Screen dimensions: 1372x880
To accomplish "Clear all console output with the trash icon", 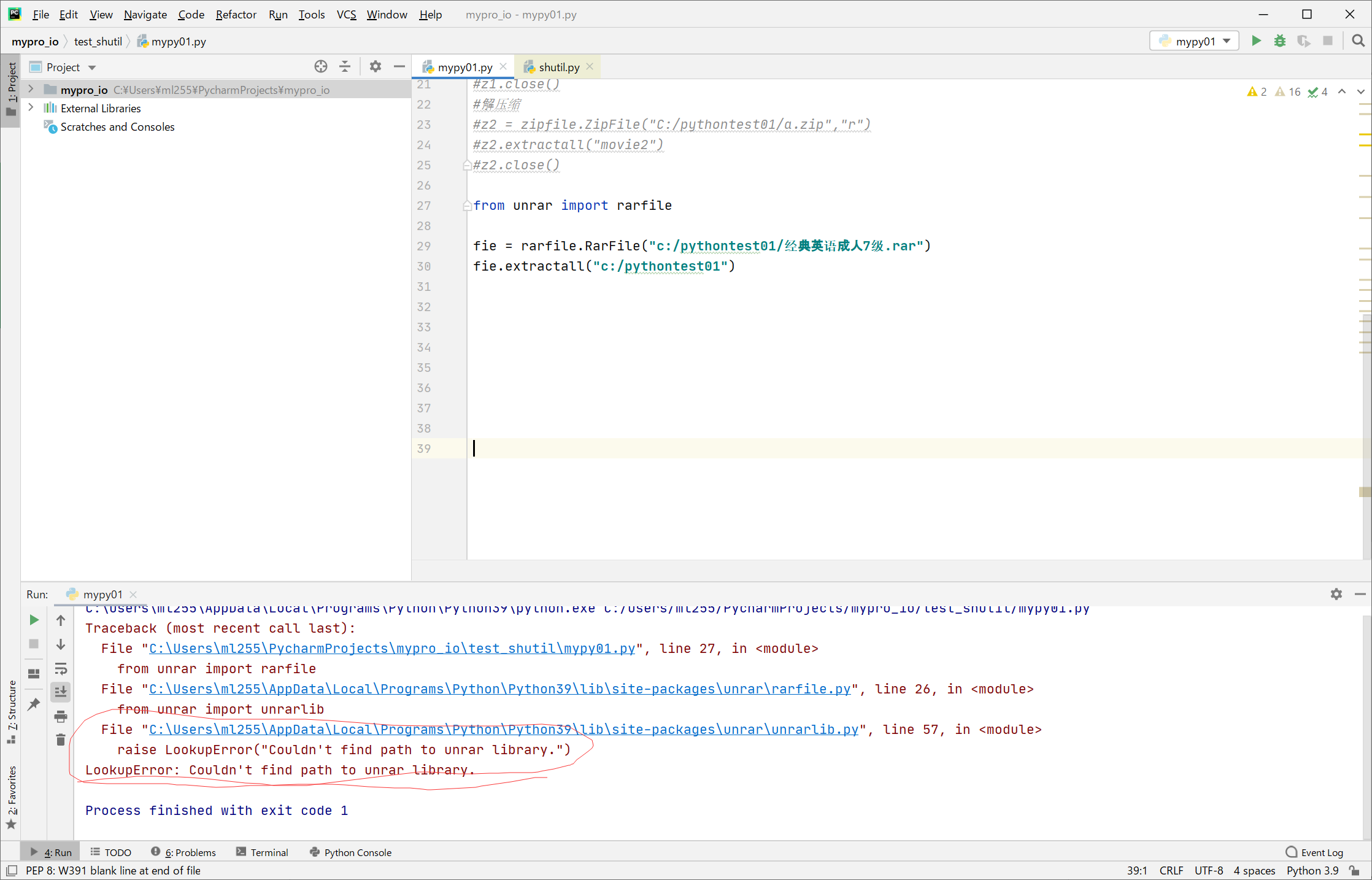I will pyautogui.click(x=61, y=740).
